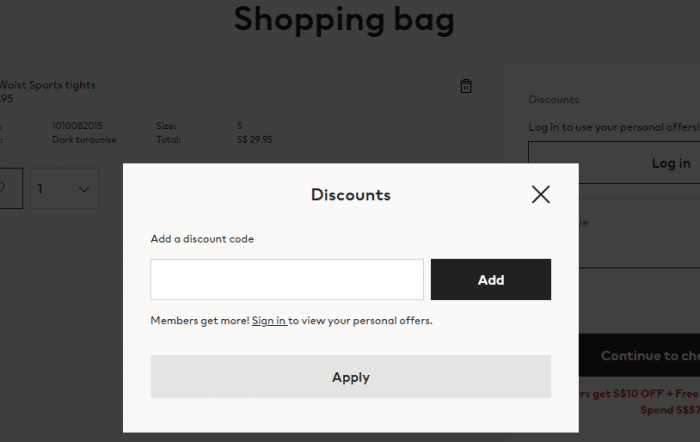Screen dimensions: 700x442
Task: Open the Waist Sports tights product name
Action: click(47, 85)
